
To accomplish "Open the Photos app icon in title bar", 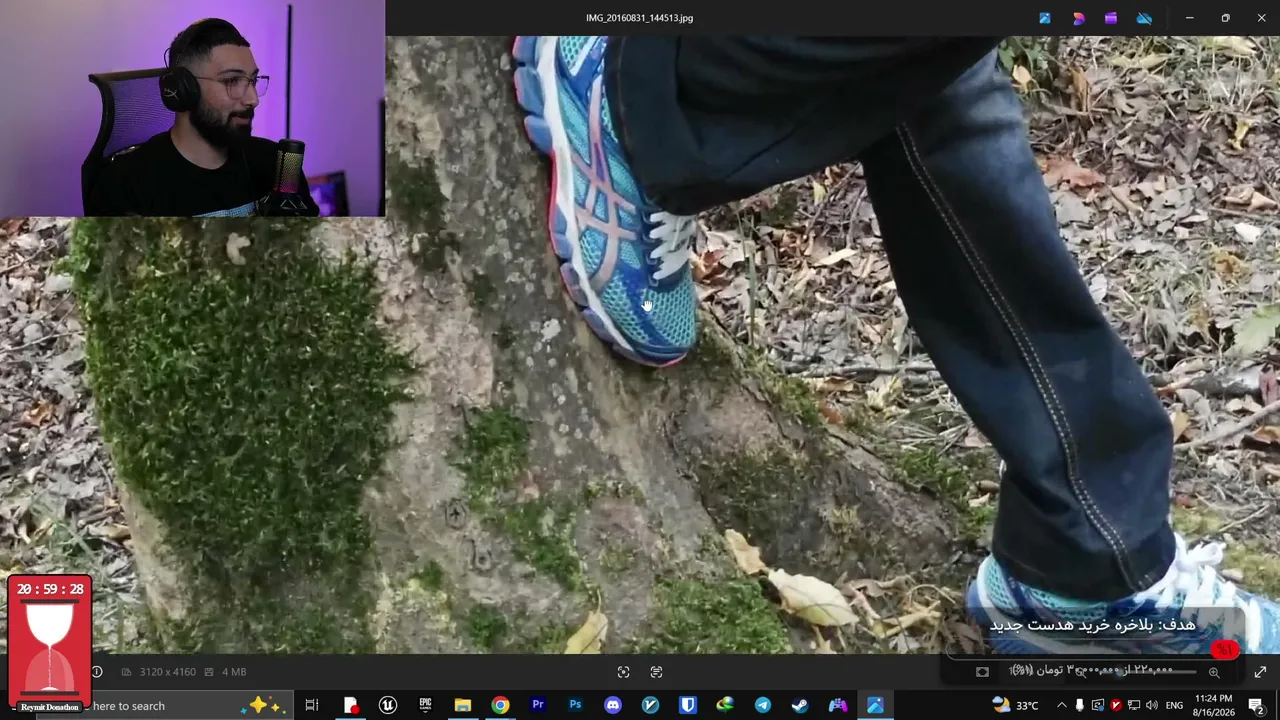I will tap(1044, 18).
